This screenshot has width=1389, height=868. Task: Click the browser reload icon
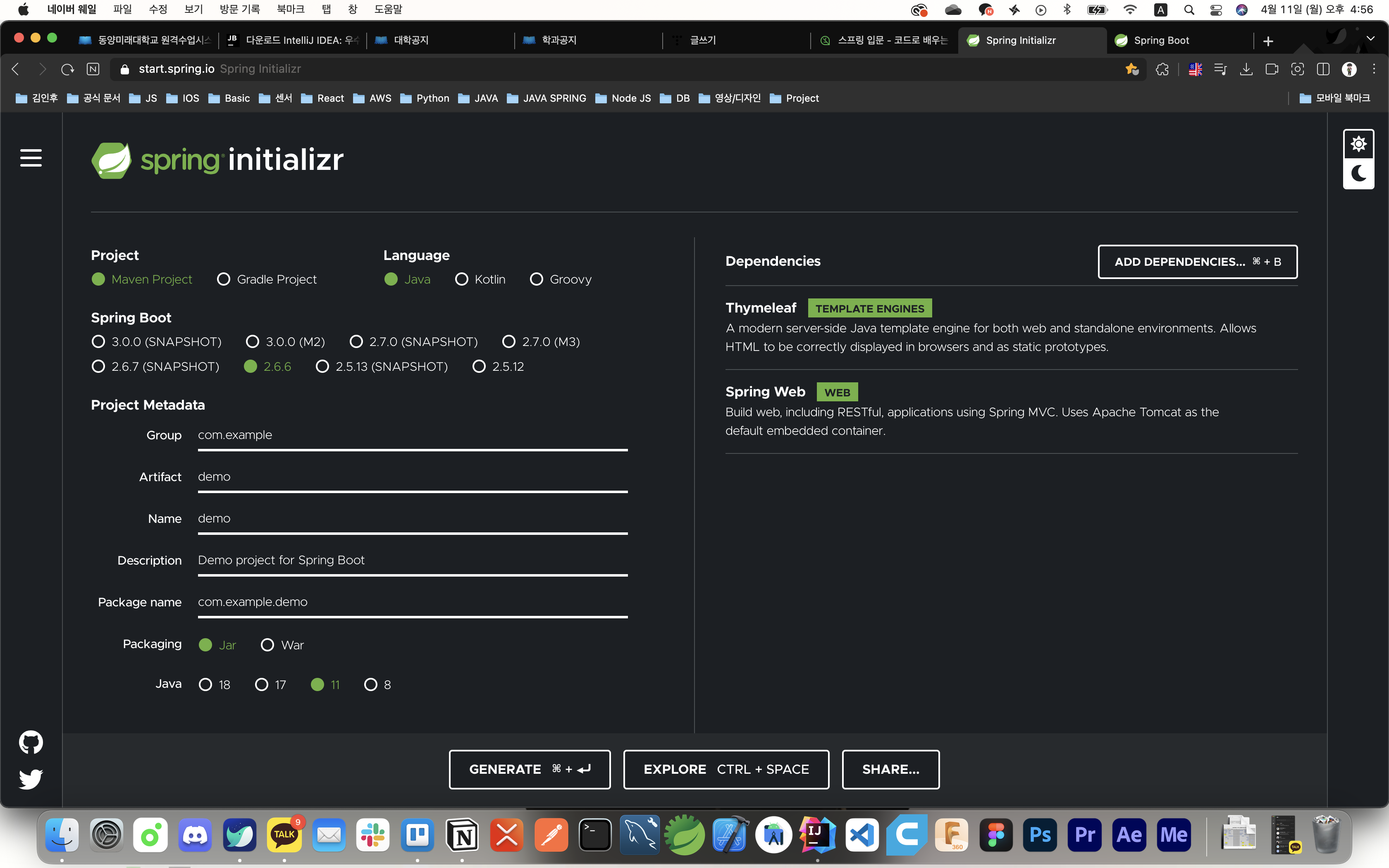[68, 69]
